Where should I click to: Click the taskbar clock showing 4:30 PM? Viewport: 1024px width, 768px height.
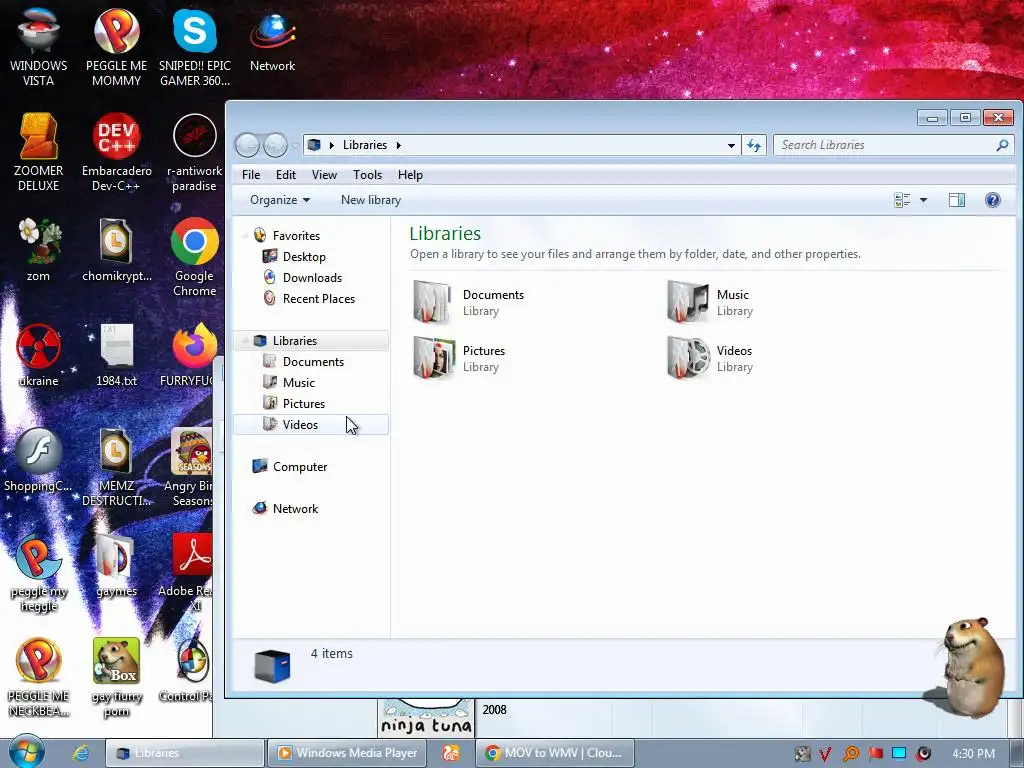coord(973,754)
